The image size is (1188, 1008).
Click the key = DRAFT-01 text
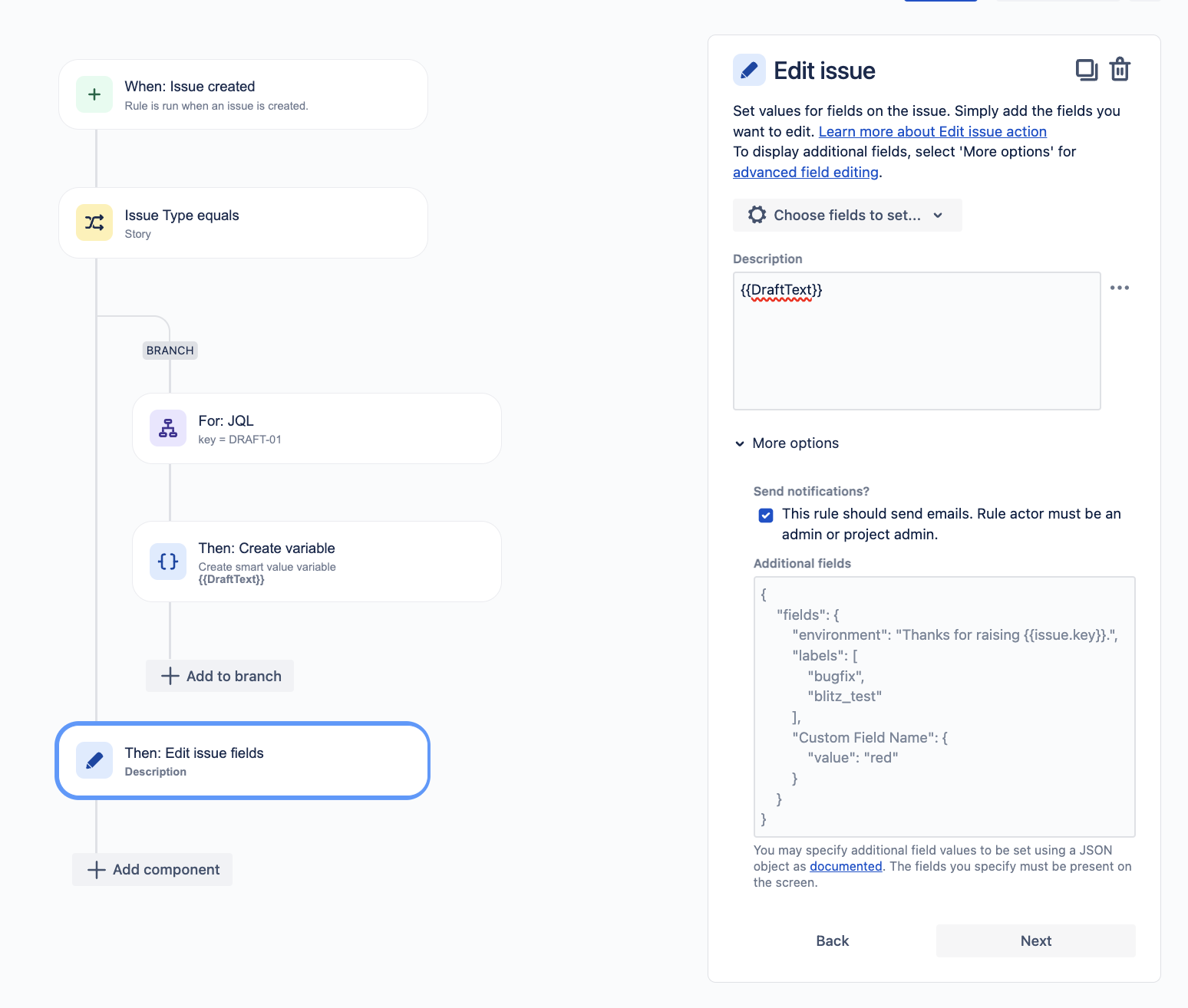pos(240,440)
